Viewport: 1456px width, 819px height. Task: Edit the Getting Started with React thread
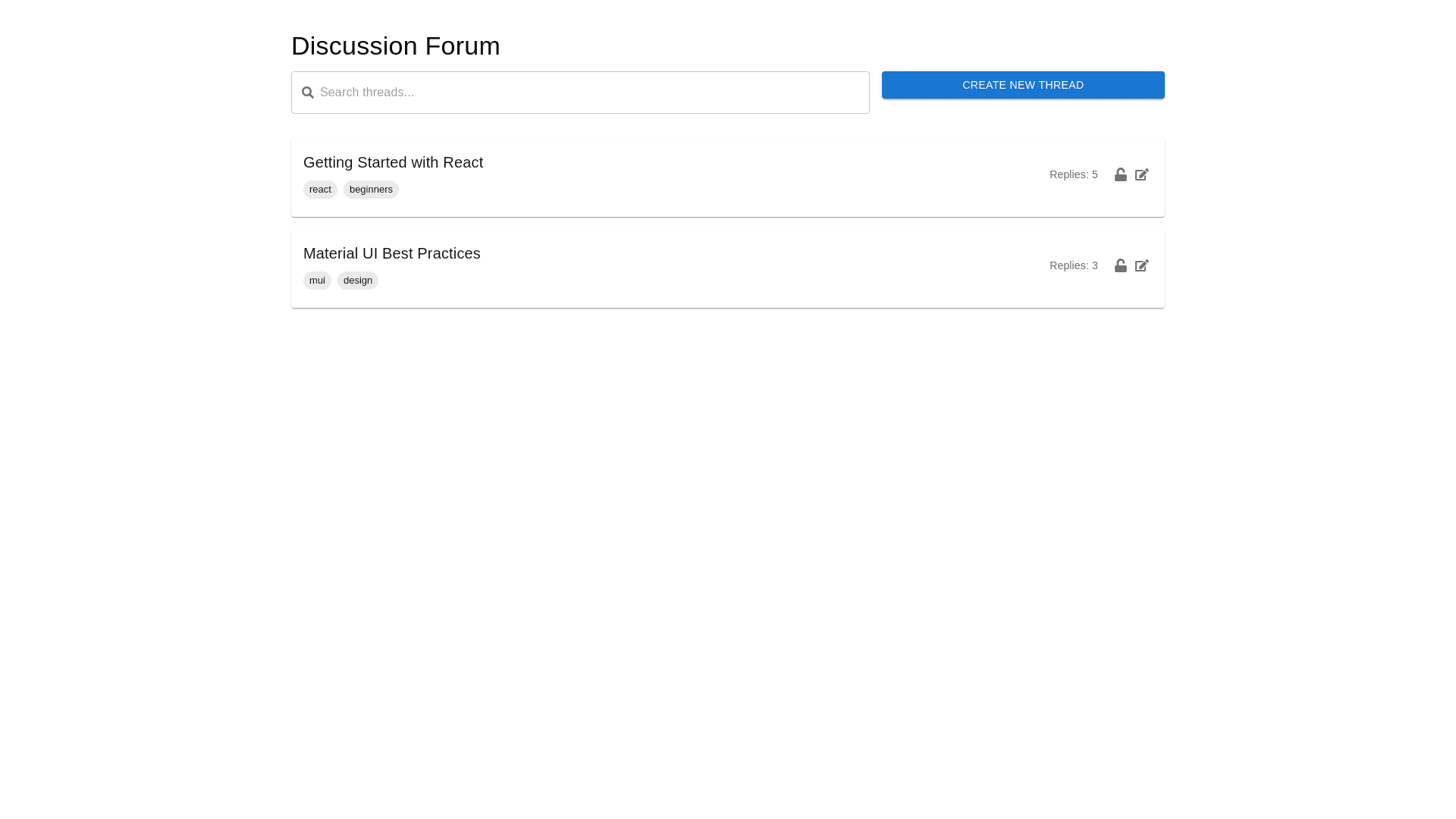tap(1142, 174)
